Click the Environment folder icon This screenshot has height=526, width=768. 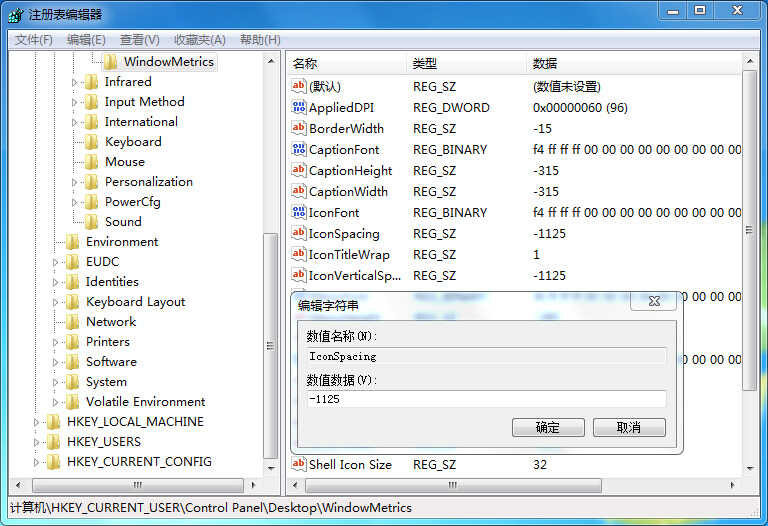(72, 242)
